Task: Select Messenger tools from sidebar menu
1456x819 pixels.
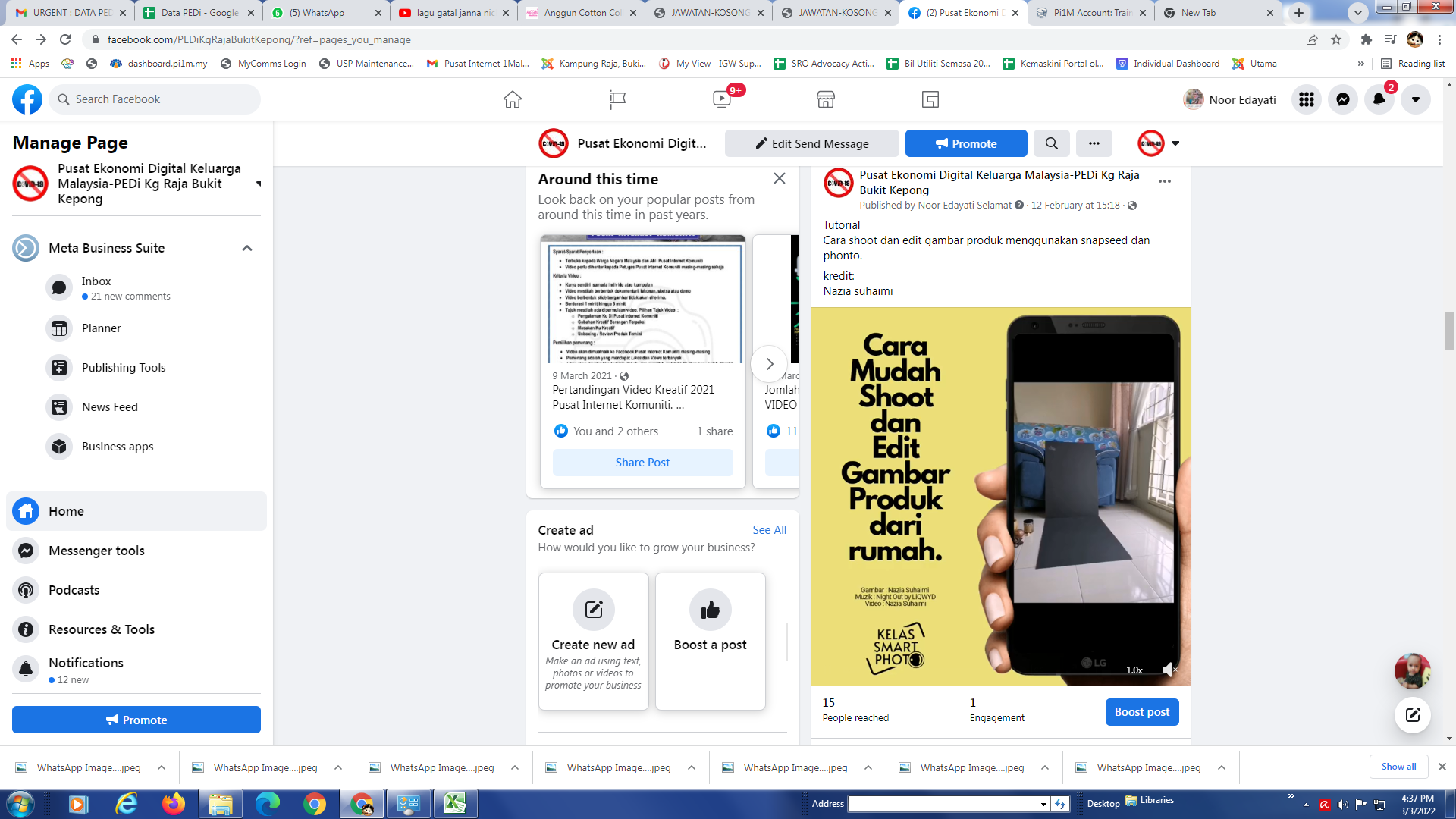Action: coord(96,551)
